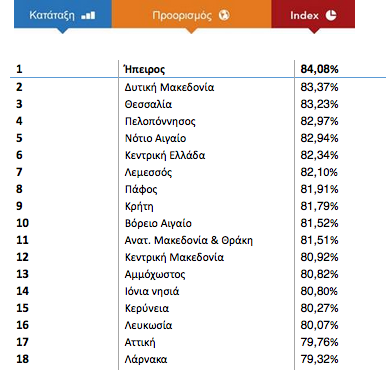Viewport: 386px width, 370px height.
Task: Select the Λεμεσσός destination
Action: tap(148, 172)
